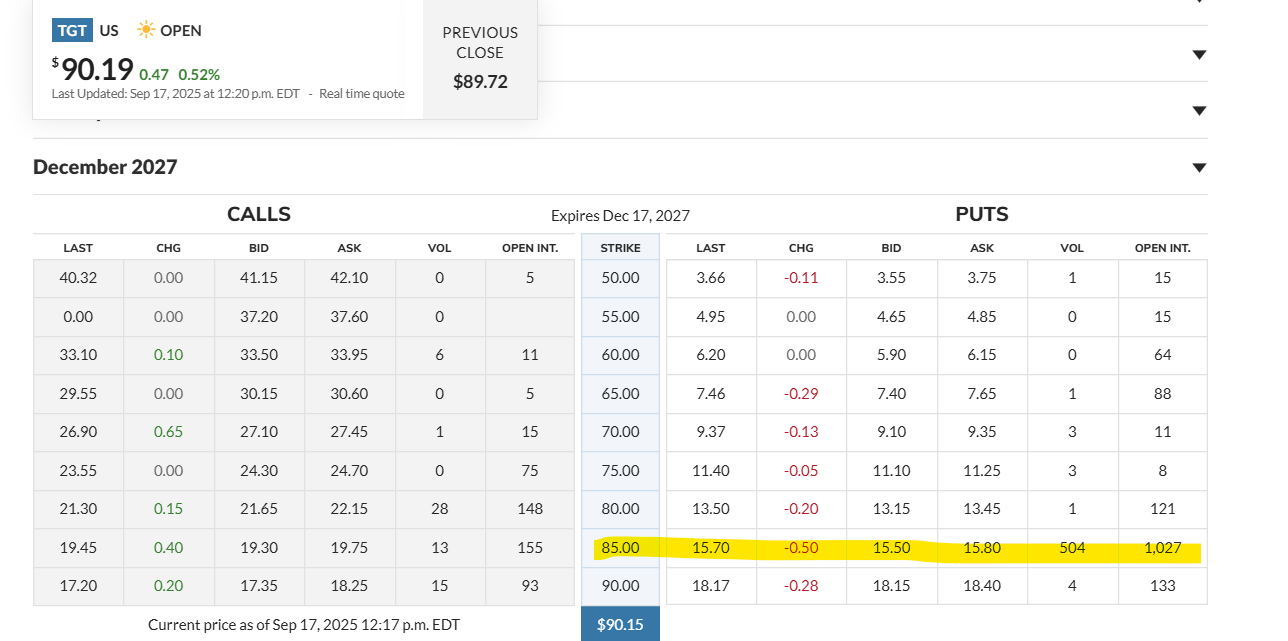Click the CALLS heading
The width and height of the screenshot is (1288, 641).
pos(259,214)
